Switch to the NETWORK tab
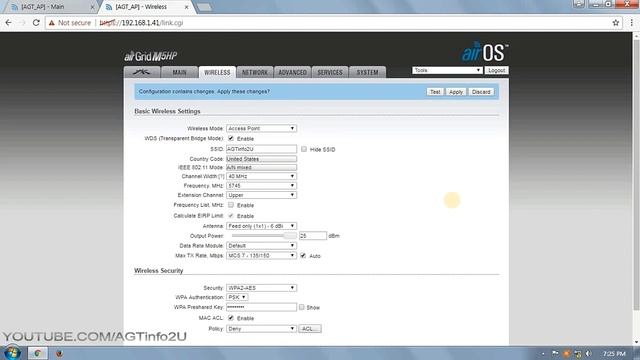 [255, 72]
